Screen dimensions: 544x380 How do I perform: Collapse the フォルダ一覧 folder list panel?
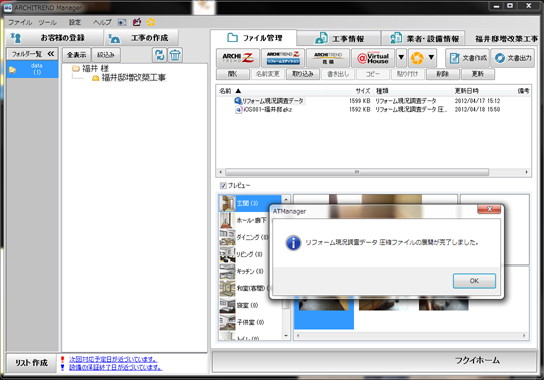point(51,54)
